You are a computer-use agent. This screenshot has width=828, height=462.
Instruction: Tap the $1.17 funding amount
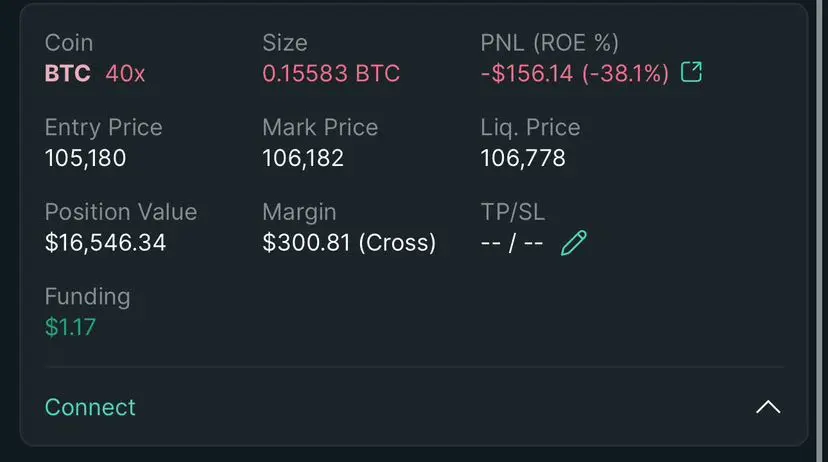[70, 327]
